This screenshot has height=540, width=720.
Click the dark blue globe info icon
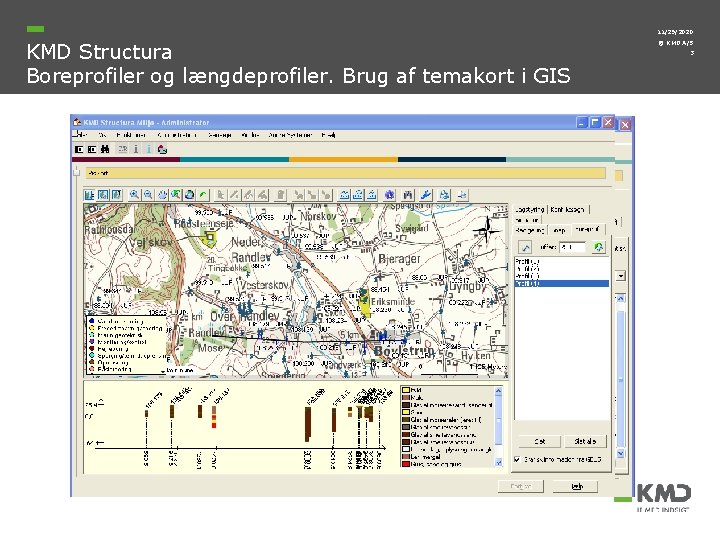click(x=389, y=195)
